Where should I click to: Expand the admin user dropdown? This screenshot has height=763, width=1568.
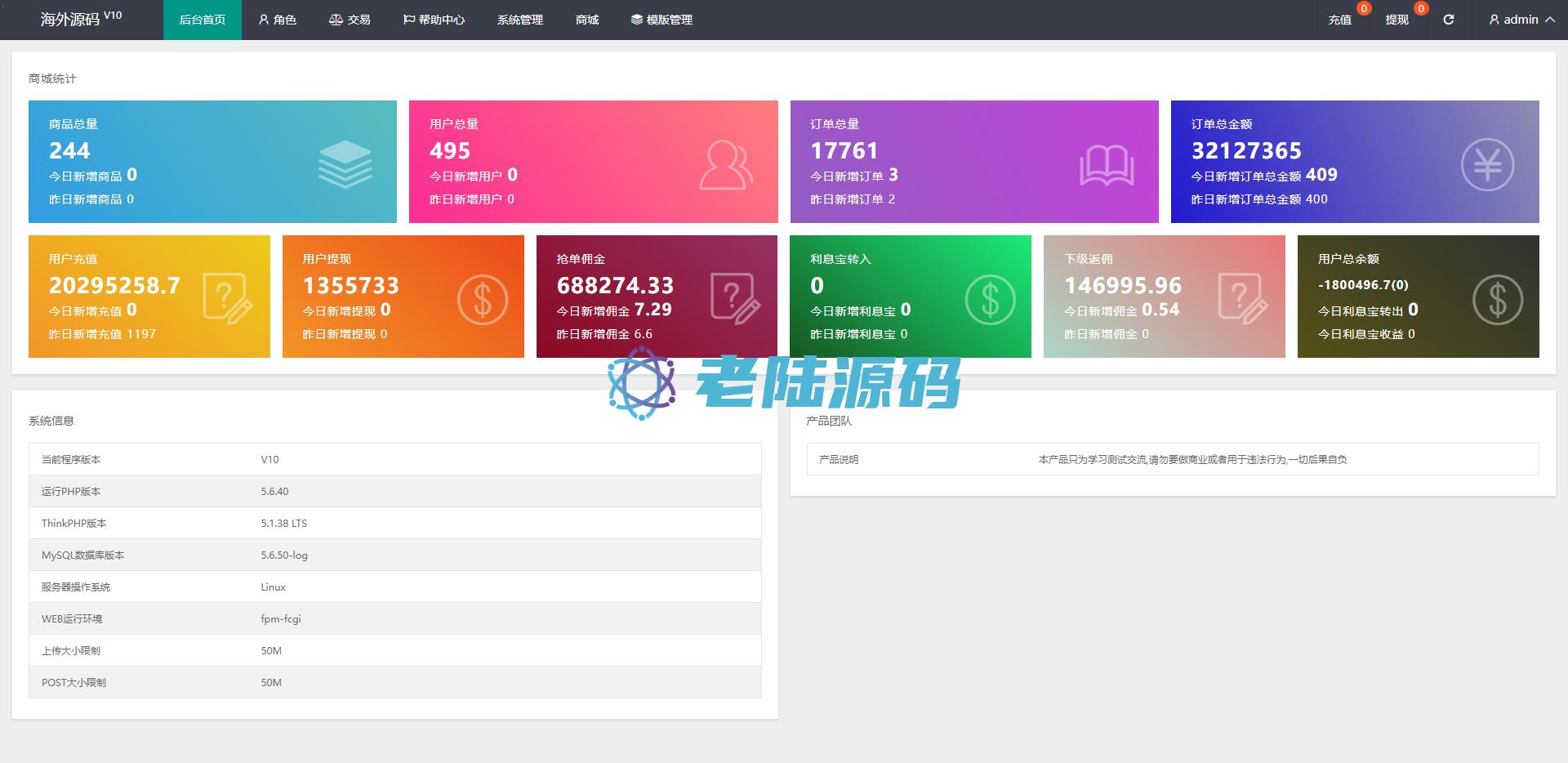tap(1521, 20)
